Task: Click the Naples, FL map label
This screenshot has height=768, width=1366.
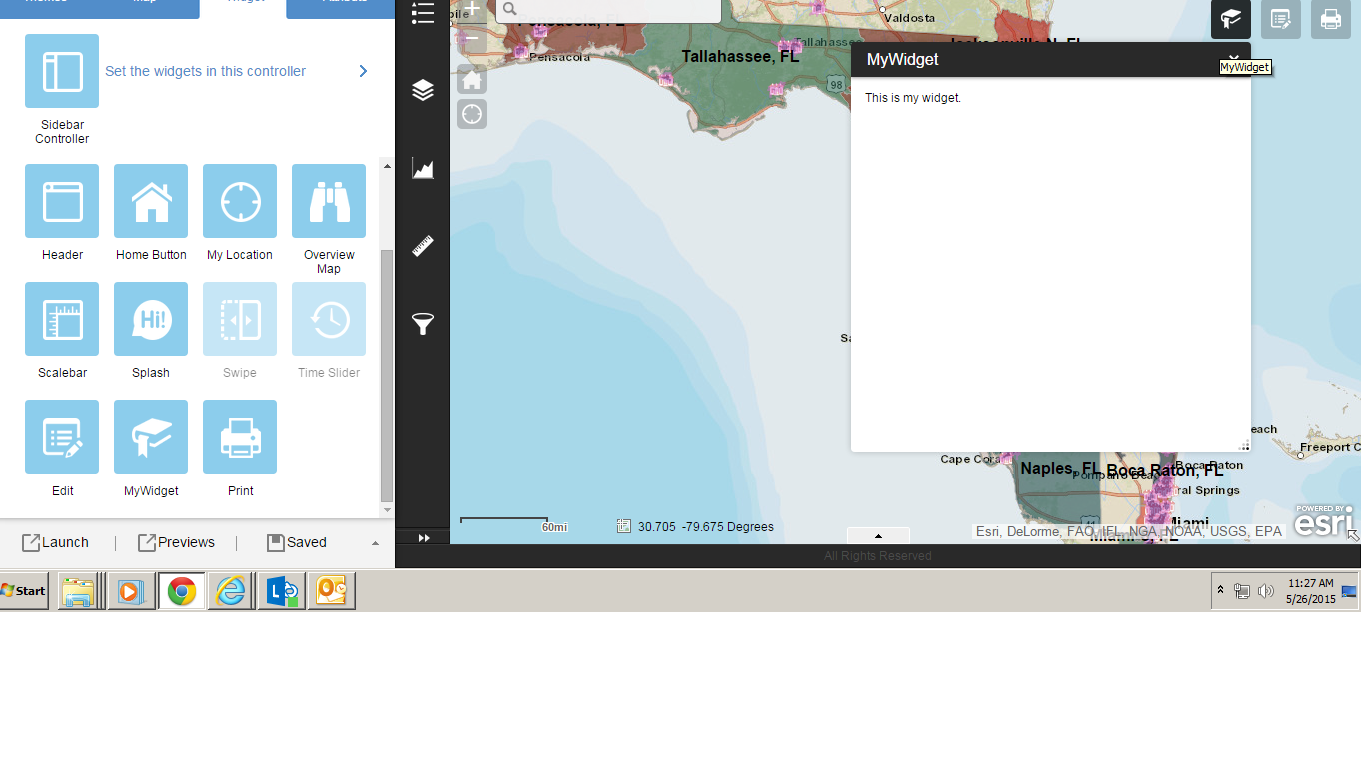Action: pos(1060,469)
